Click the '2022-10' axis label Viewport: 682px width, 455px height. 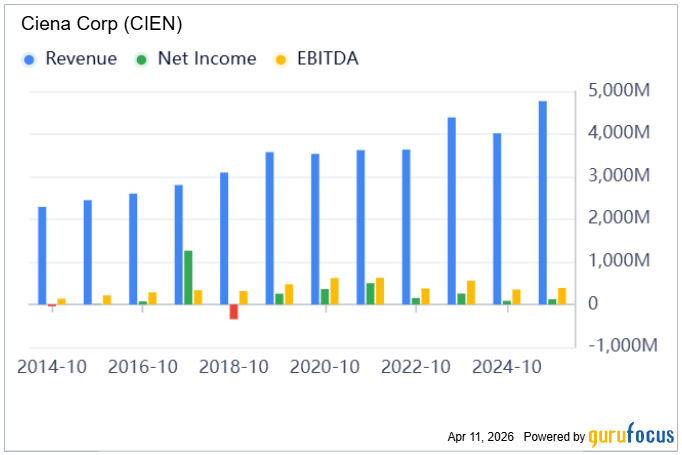pos(416,367)
